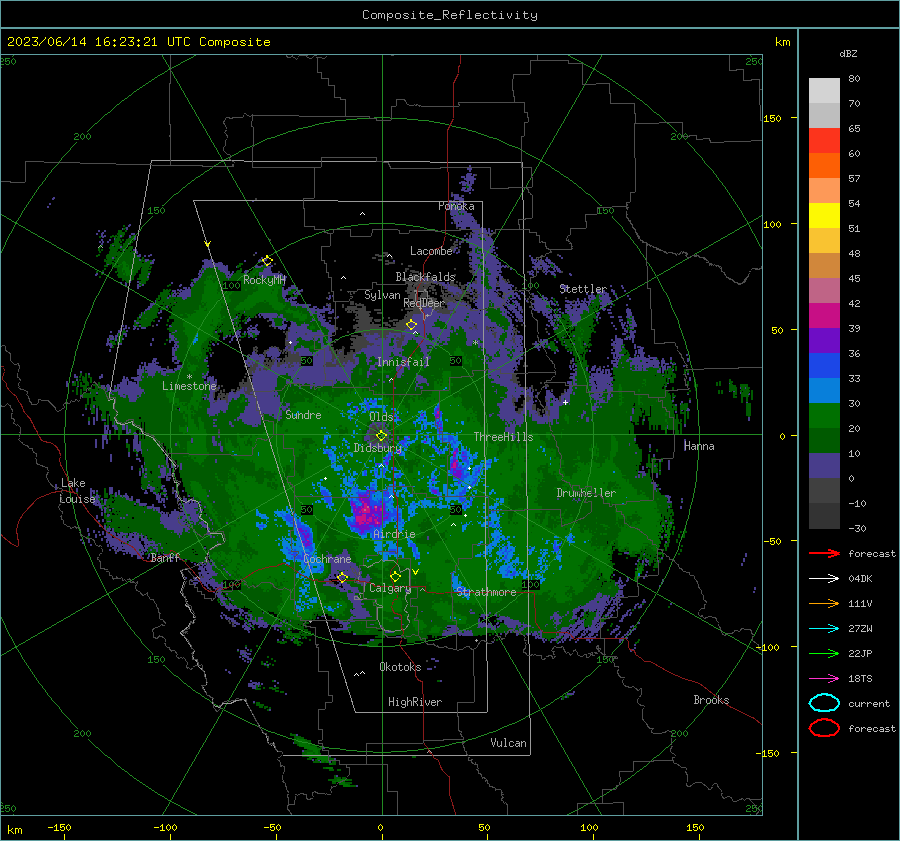Select the bright green 20-30 dBZ swatch
The image size is (900, 841).
pyautogui.click(x=824, y=416)
